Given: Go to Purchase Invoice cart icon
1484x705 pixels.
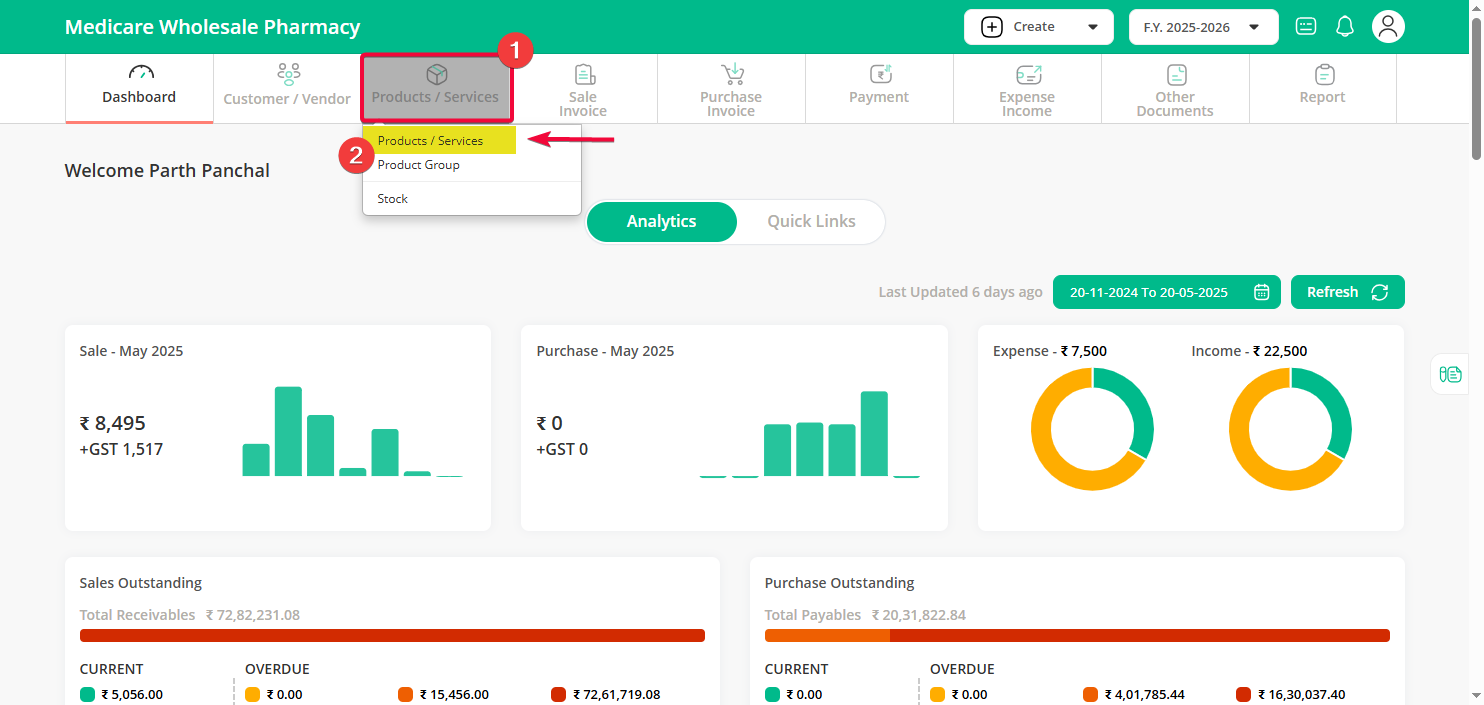Looking at the screenshot, I should click(731, 75).
